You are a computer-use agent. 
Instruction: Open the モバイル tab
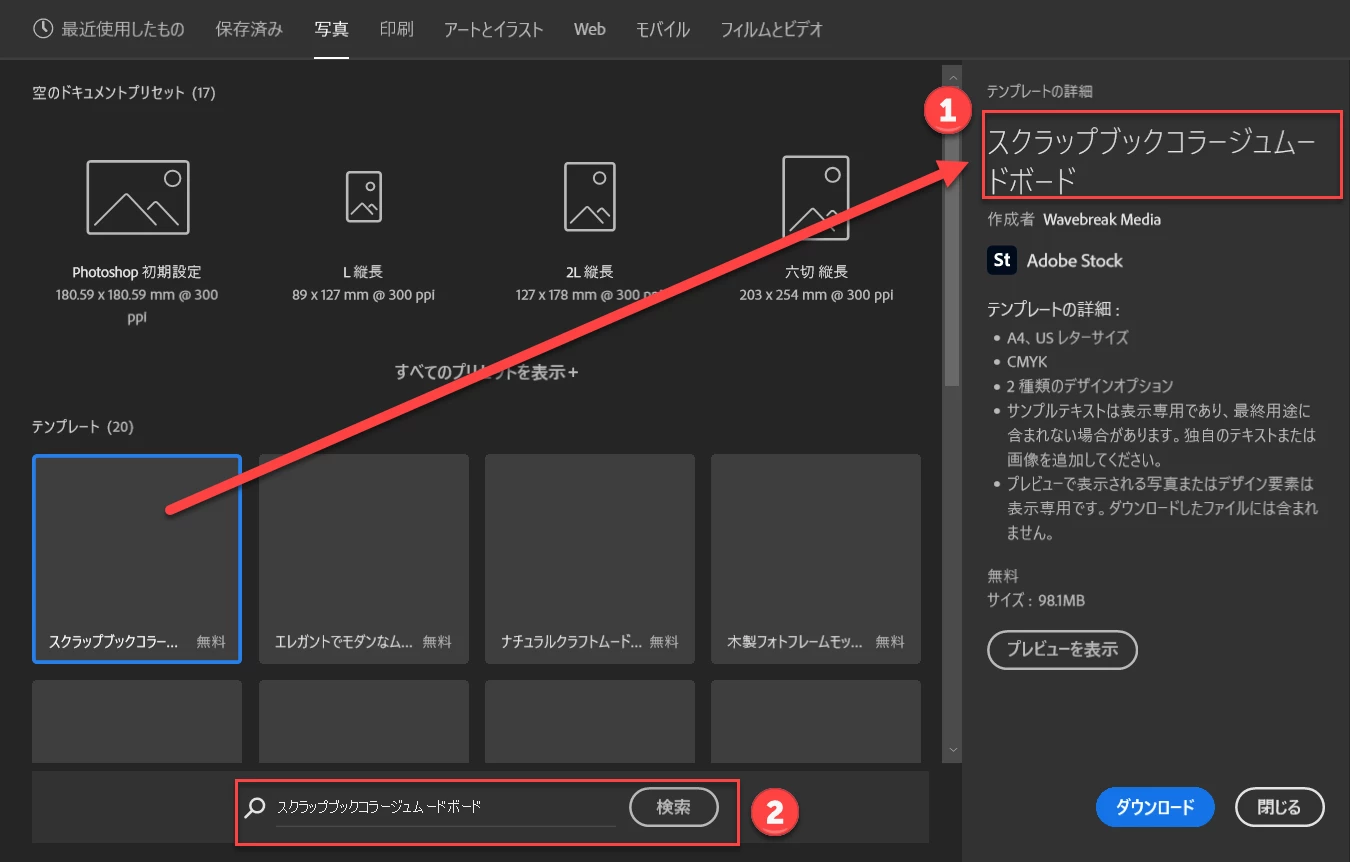(x=663, y=29)
